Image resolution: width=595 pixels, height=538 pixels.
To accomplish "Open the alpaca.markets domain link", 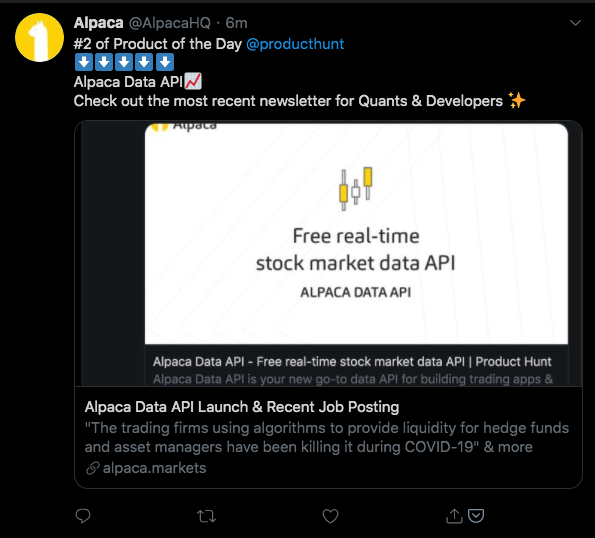I will coord(154,468).
